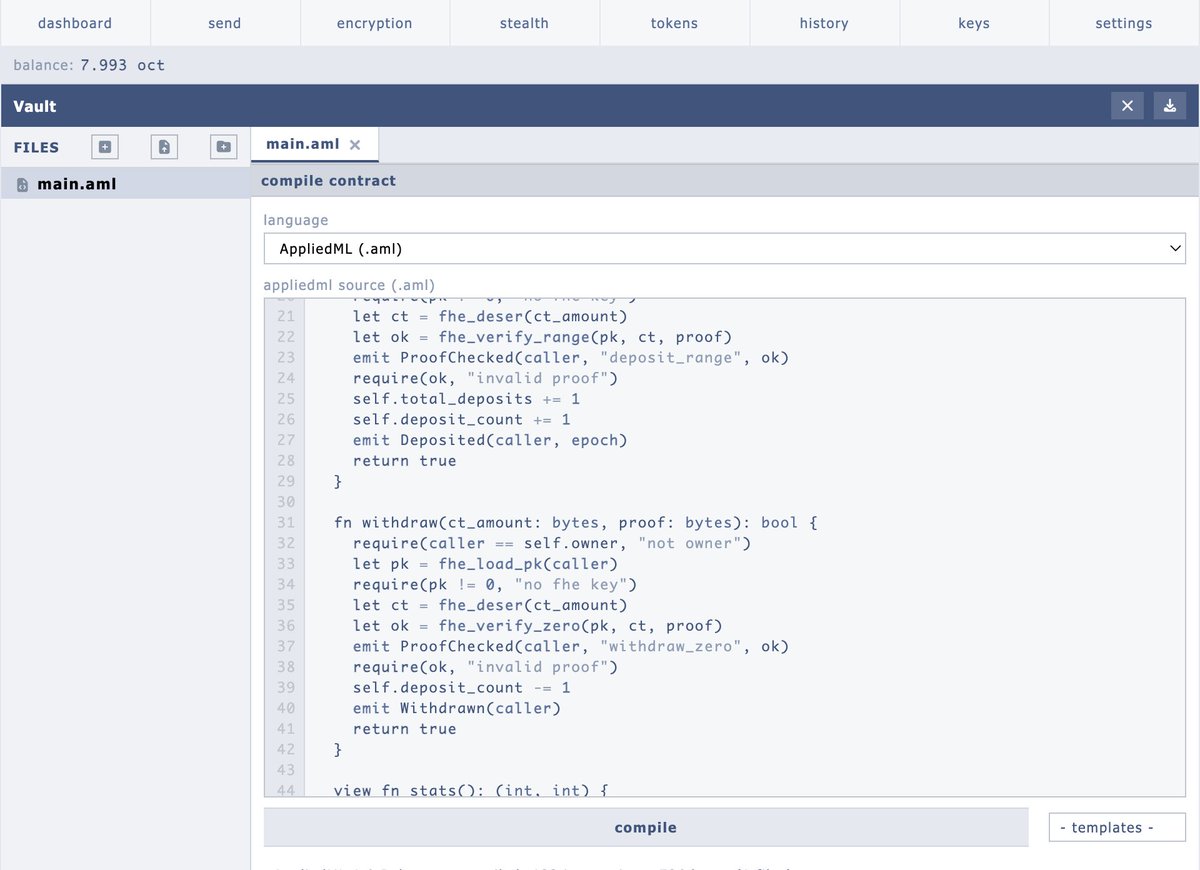Click inside code line 'fn withdraw(ct_amount: bytes, proof: bytes): bool {'

576,523
